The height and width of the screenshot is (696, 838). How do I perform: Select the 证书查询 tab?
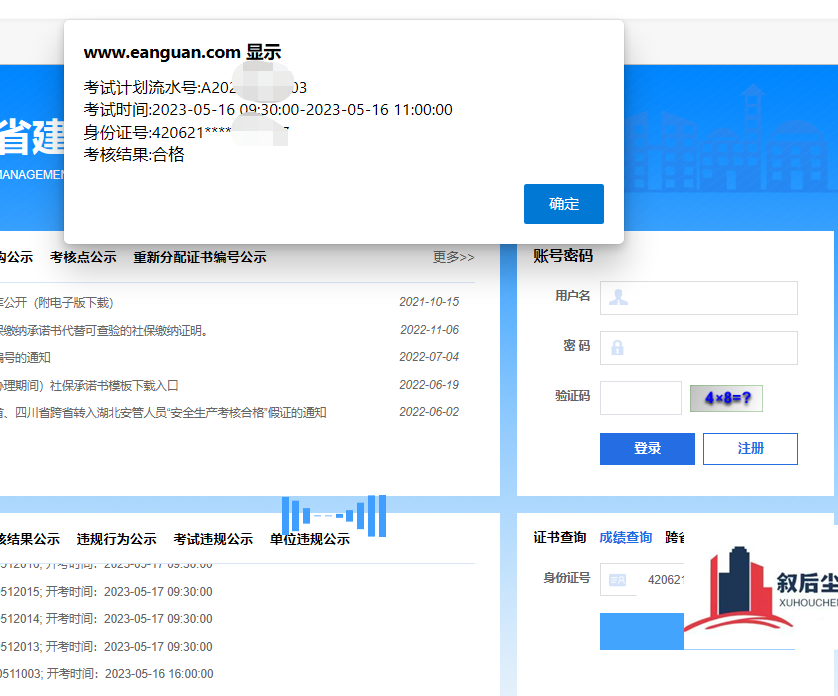(559, 538)
